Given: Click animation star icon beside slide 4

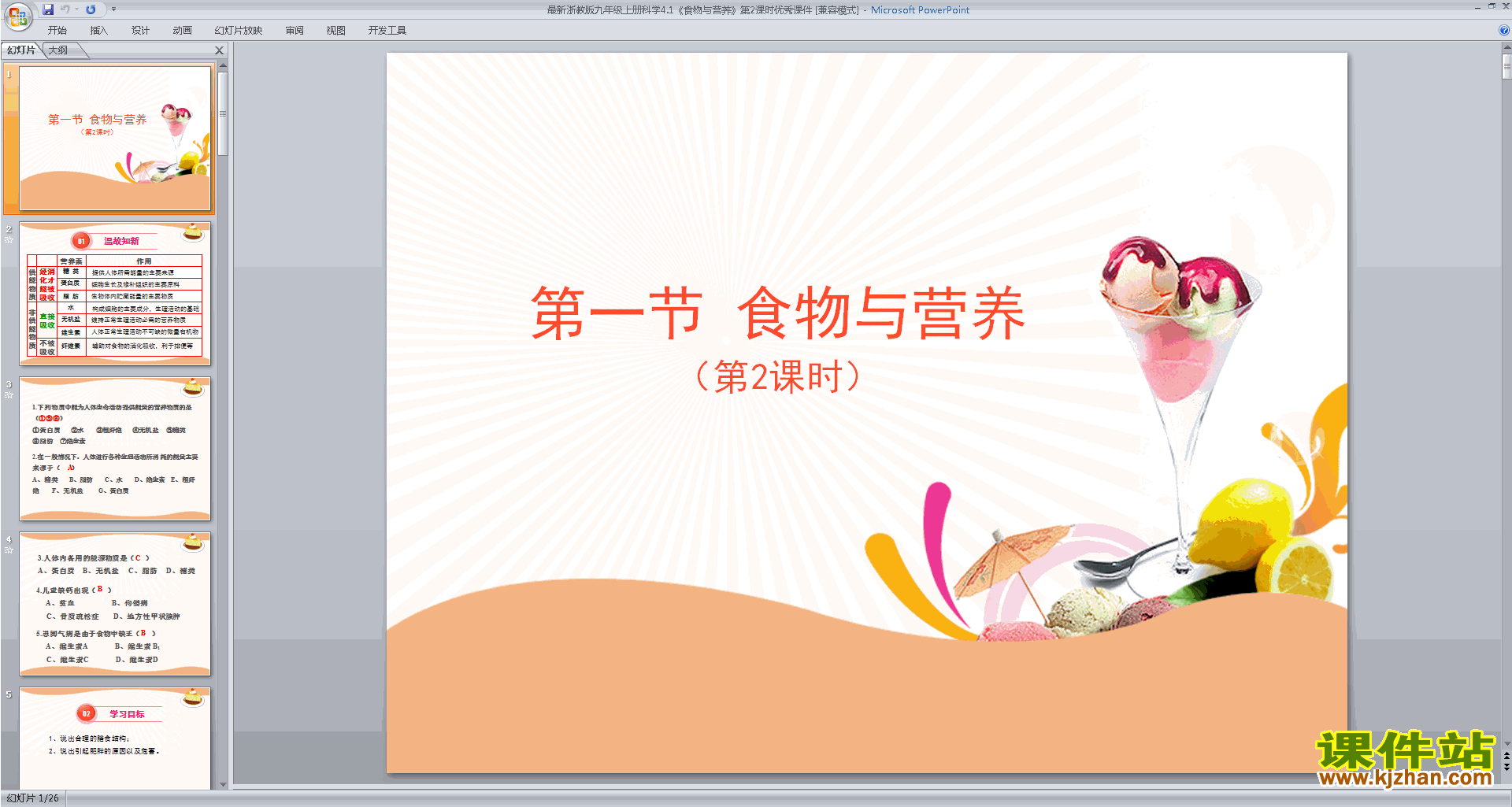Looking at the screenshot, I should click(9, 550).
